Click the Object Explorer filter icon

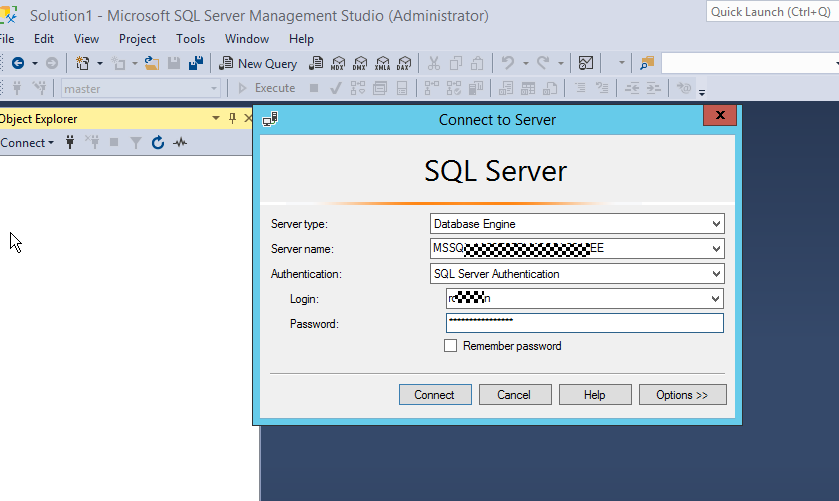point(136,142)
